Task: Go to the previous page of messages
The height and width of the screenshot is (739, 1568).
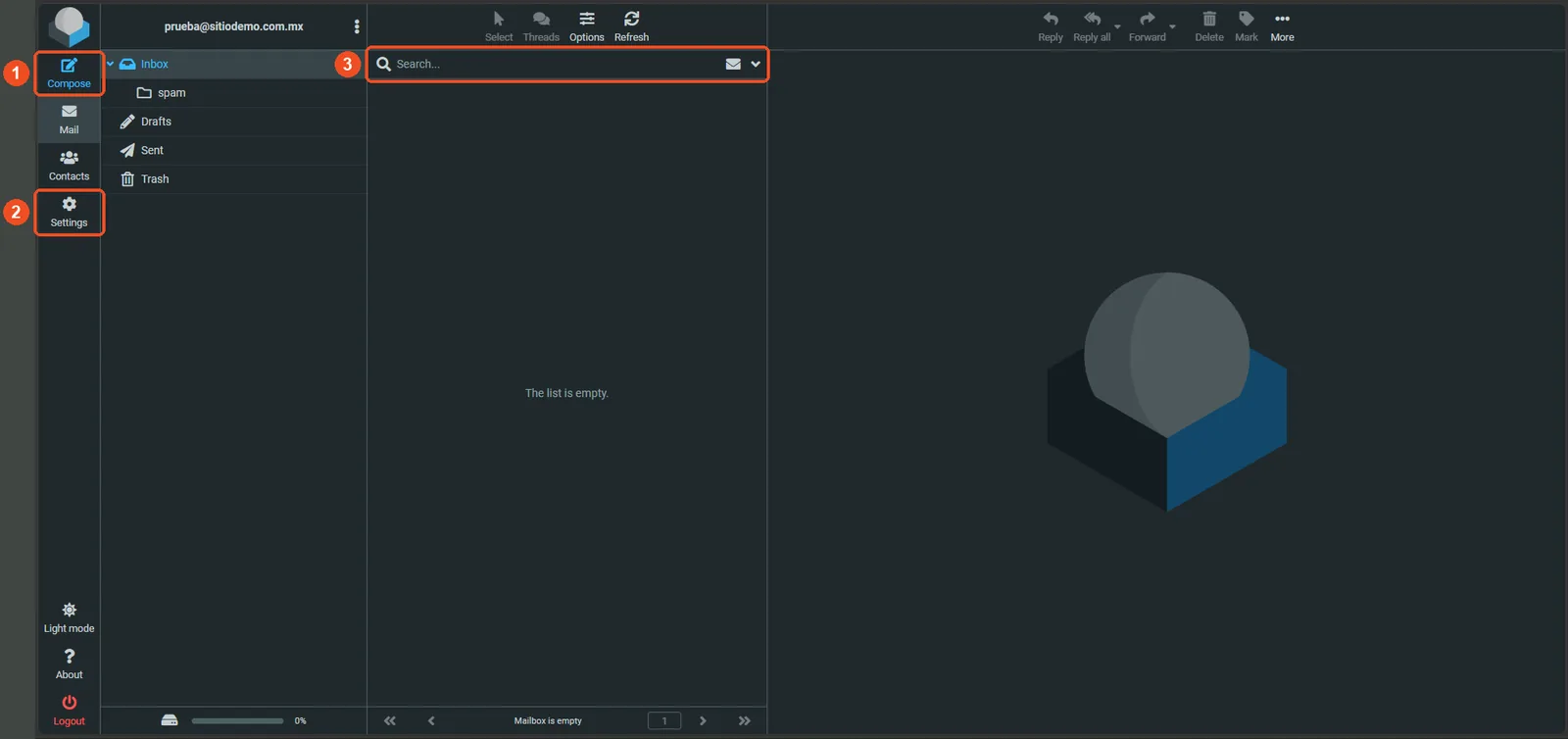Action: [431, 720]
